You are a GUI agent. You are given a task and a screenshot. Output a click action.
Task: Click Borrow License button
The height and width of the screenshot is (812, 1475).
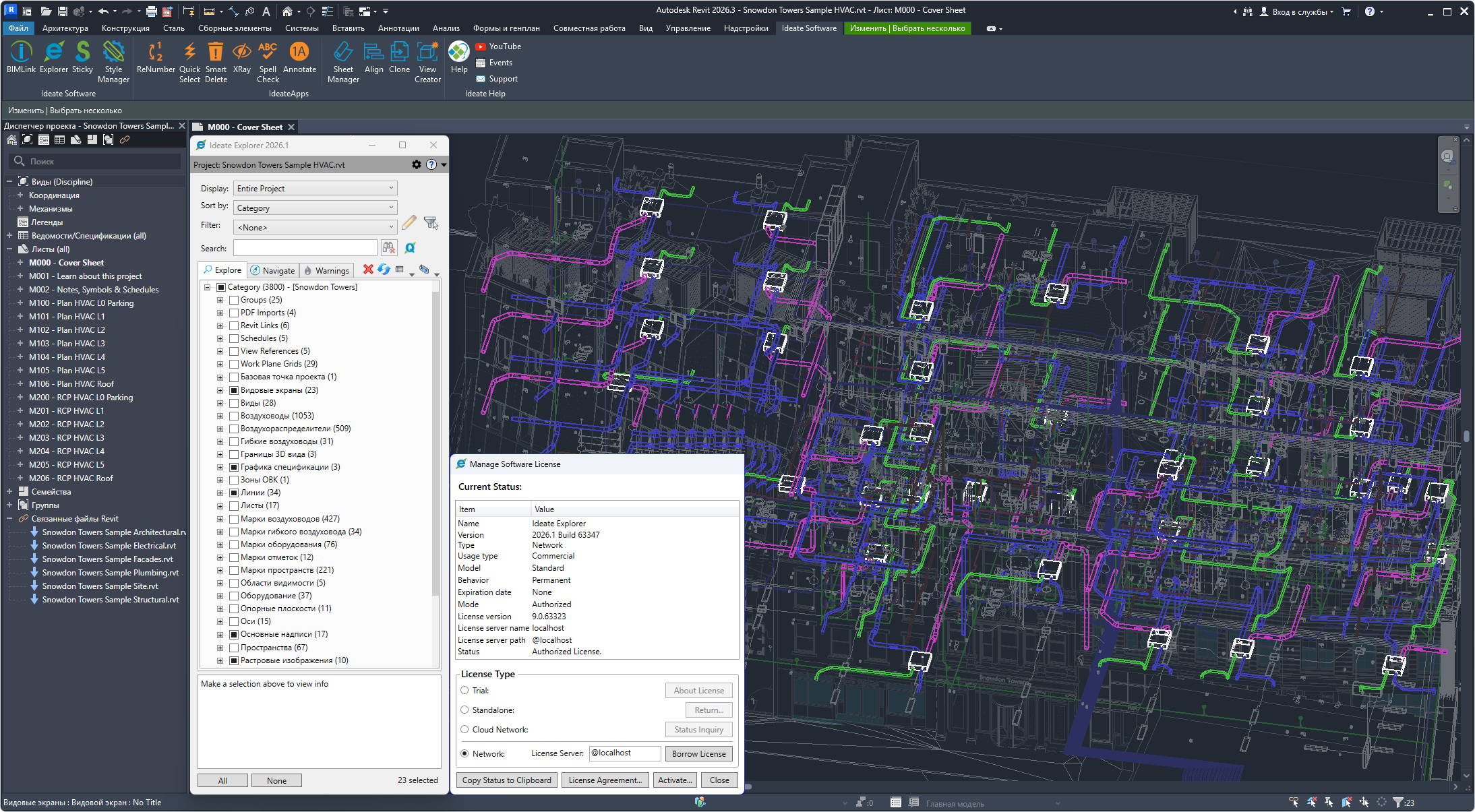click(x=698, y=753)
